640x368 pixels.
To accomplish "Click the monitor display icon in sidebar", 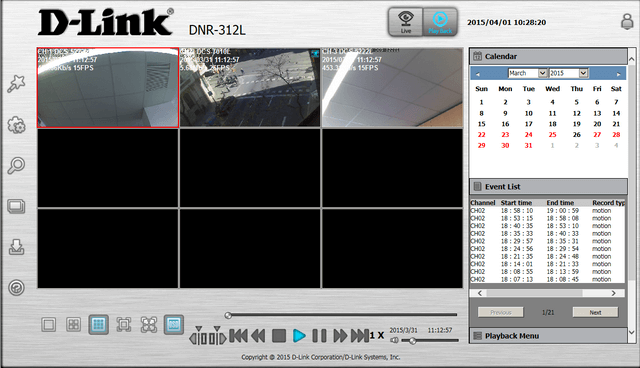I will click(16, 206).
